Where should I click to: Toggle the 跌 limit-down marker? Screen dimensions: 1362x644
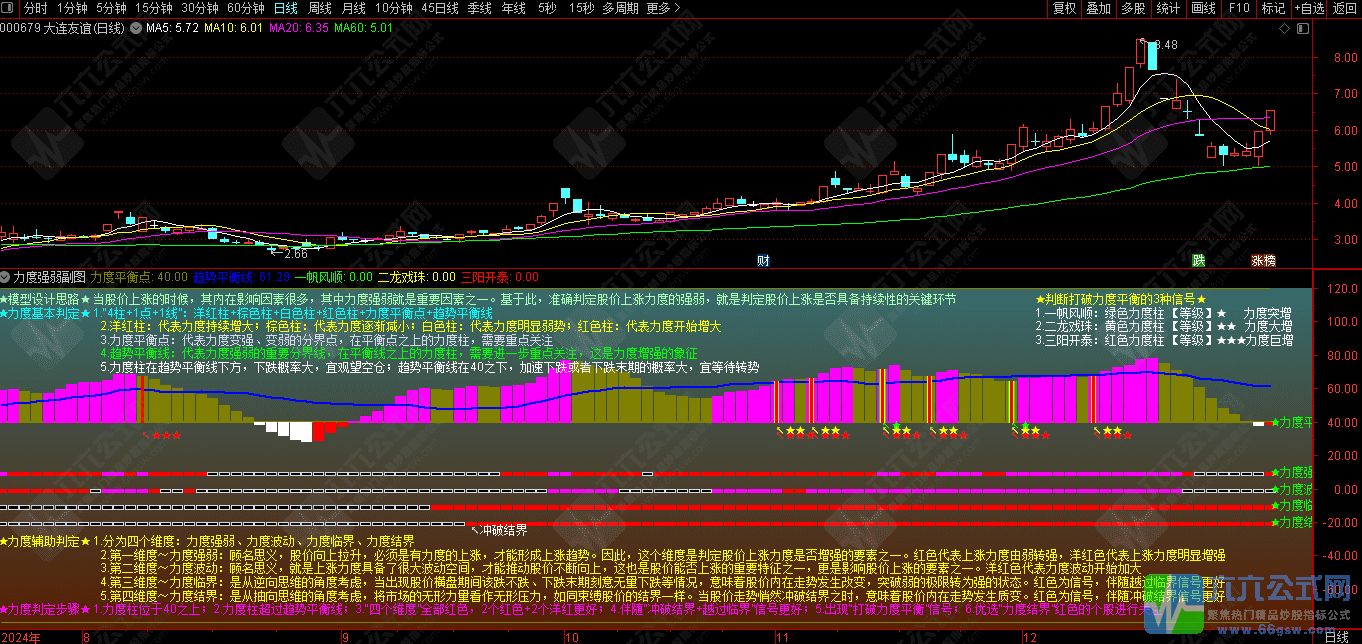1198,261
